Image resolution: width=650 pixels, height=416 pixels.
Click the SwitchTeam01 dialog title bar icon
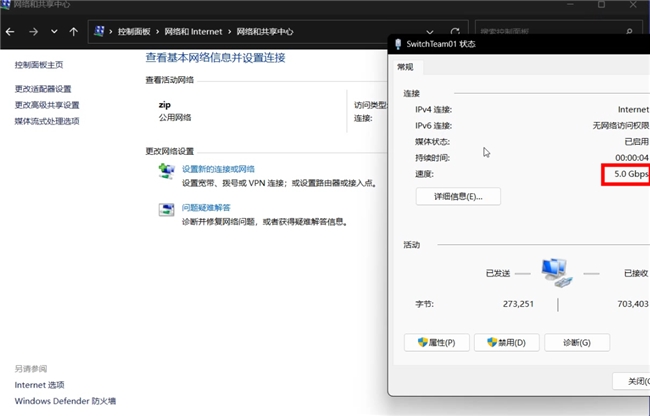tap(398, 44)
